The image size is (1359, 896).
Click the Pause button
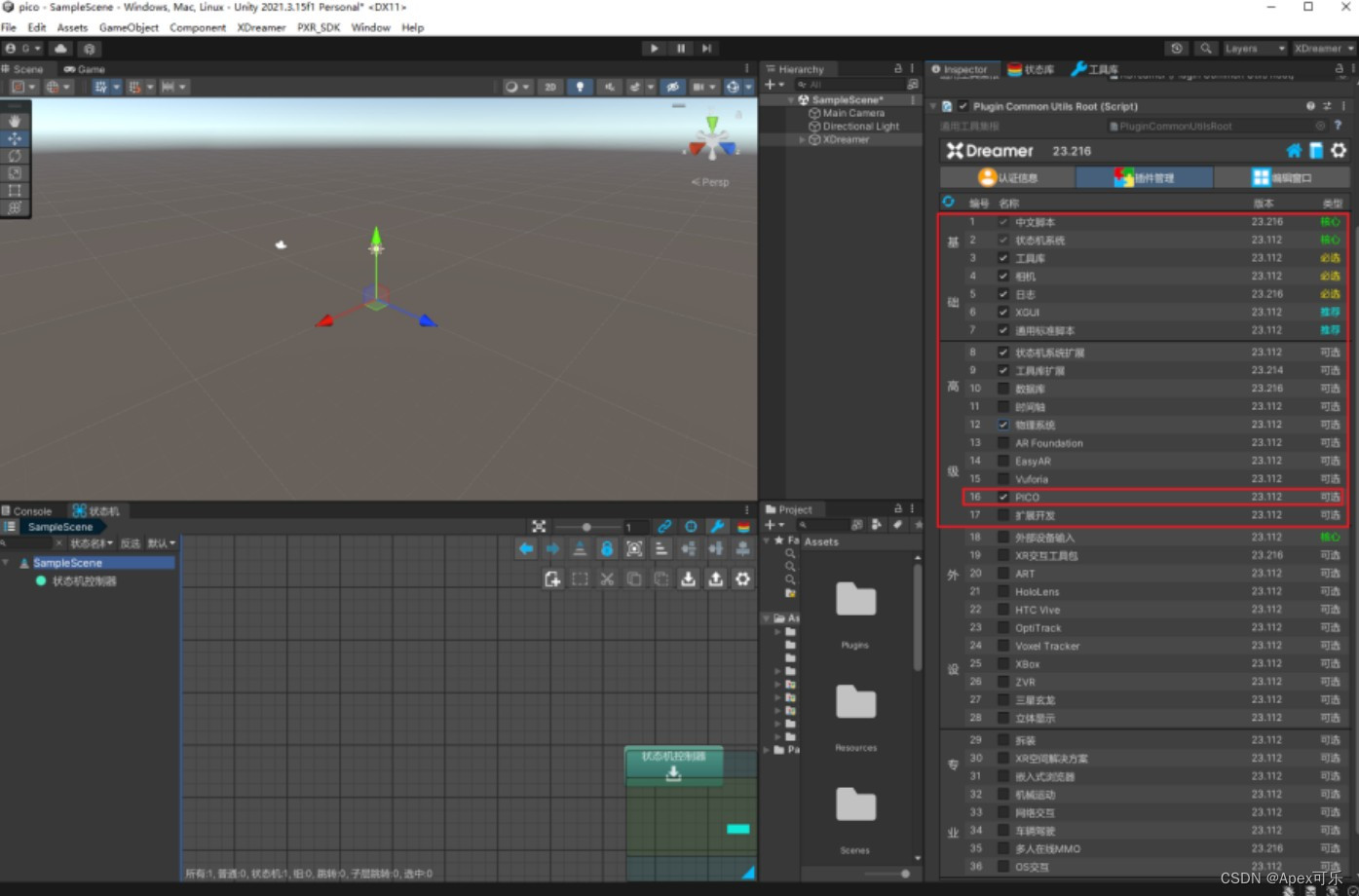(680, 48)
